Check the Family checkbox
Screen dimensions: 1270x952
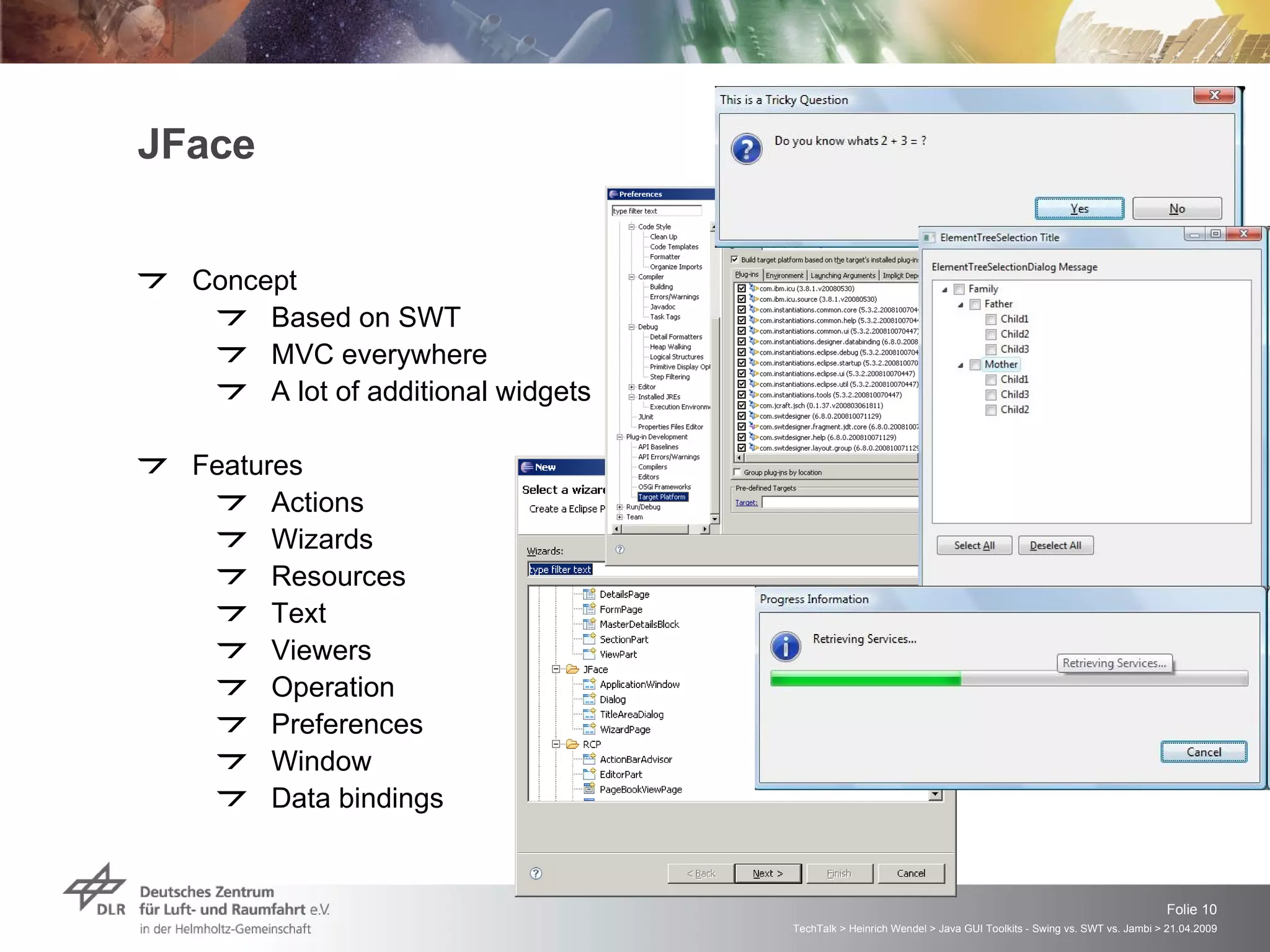(959, 289)
